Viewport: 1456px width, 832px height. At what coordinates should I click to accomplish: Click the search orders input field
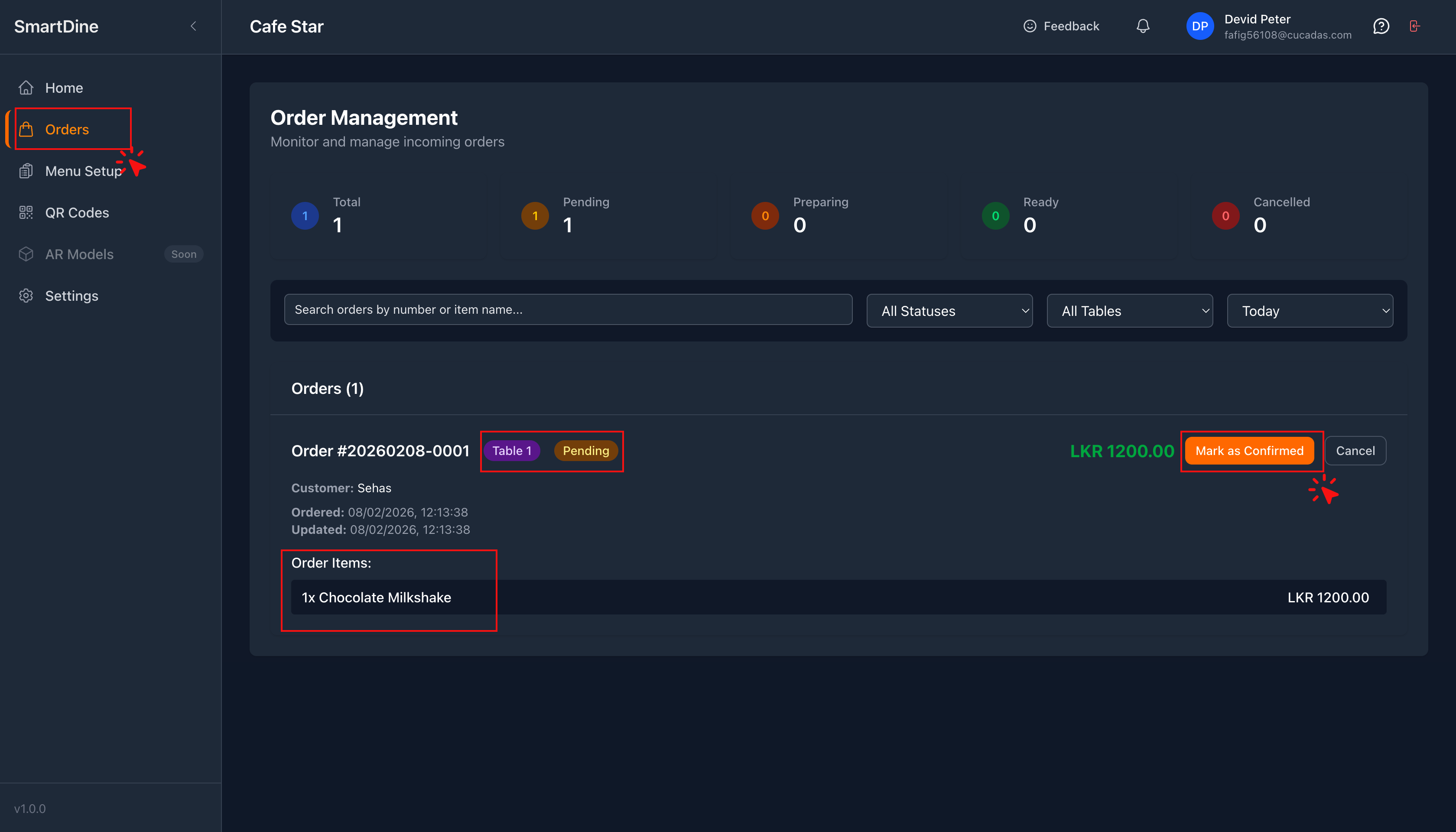(x=567, y=310)
